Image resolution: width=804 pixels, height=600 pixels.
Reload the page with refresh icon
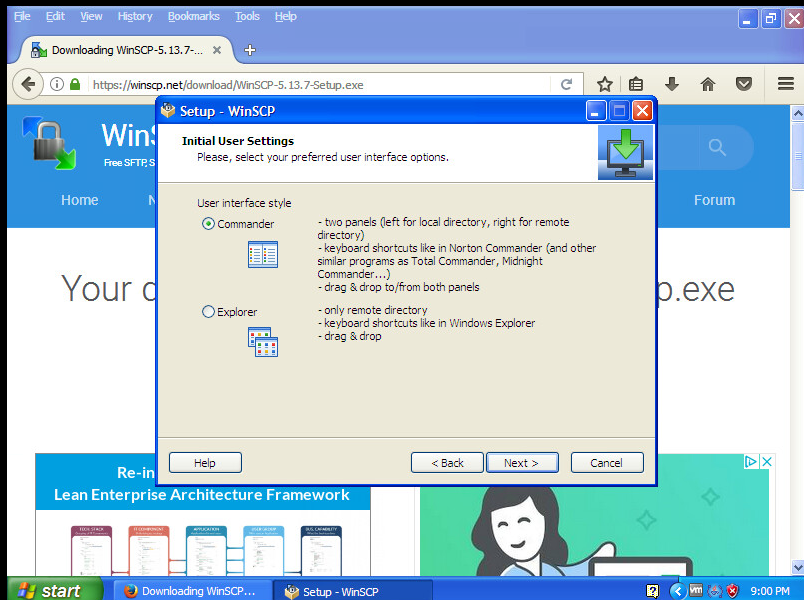(566, 85)
